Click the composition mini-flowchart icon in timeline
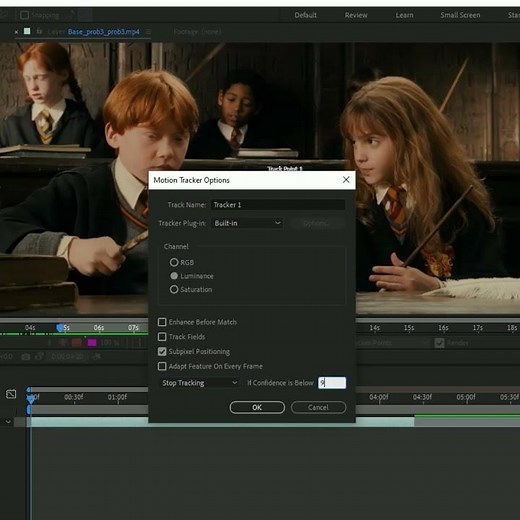Viewport: 520px width, 520px height. (x=11, y=394)
